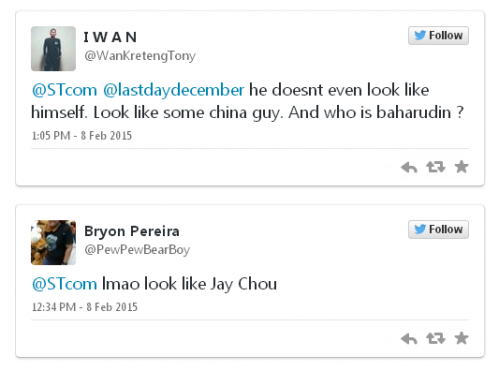
Task: Reply to Bryon Pereira's tweet
Action: tap(409, 339)
